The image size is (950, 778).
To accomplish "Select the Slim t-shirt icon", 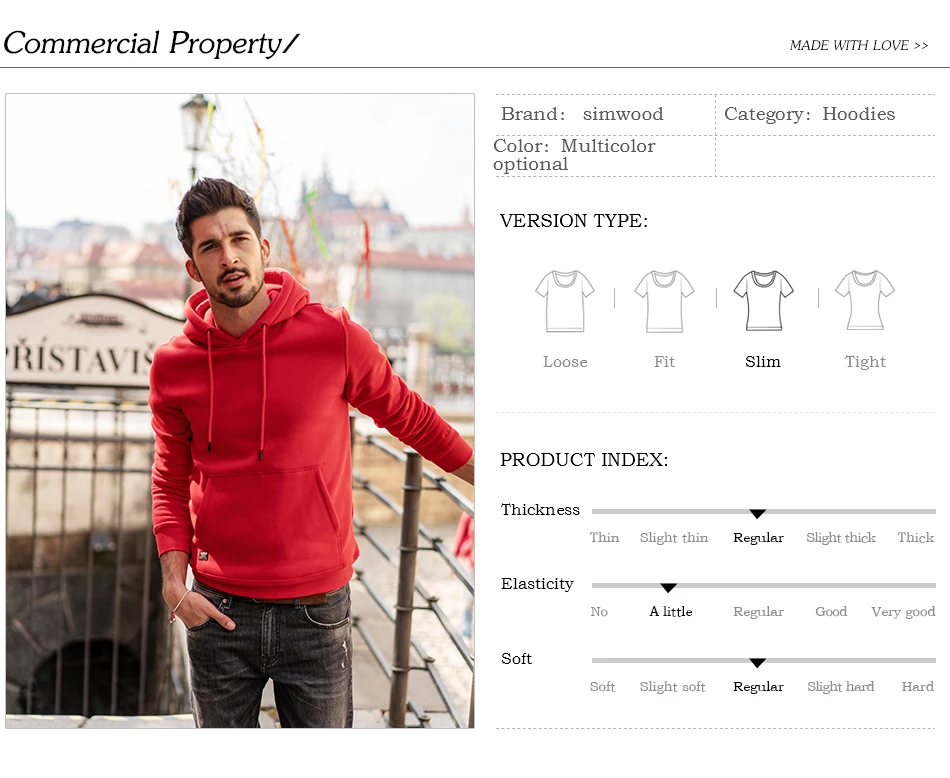I will pyautogui.click(x=763, y=301).
